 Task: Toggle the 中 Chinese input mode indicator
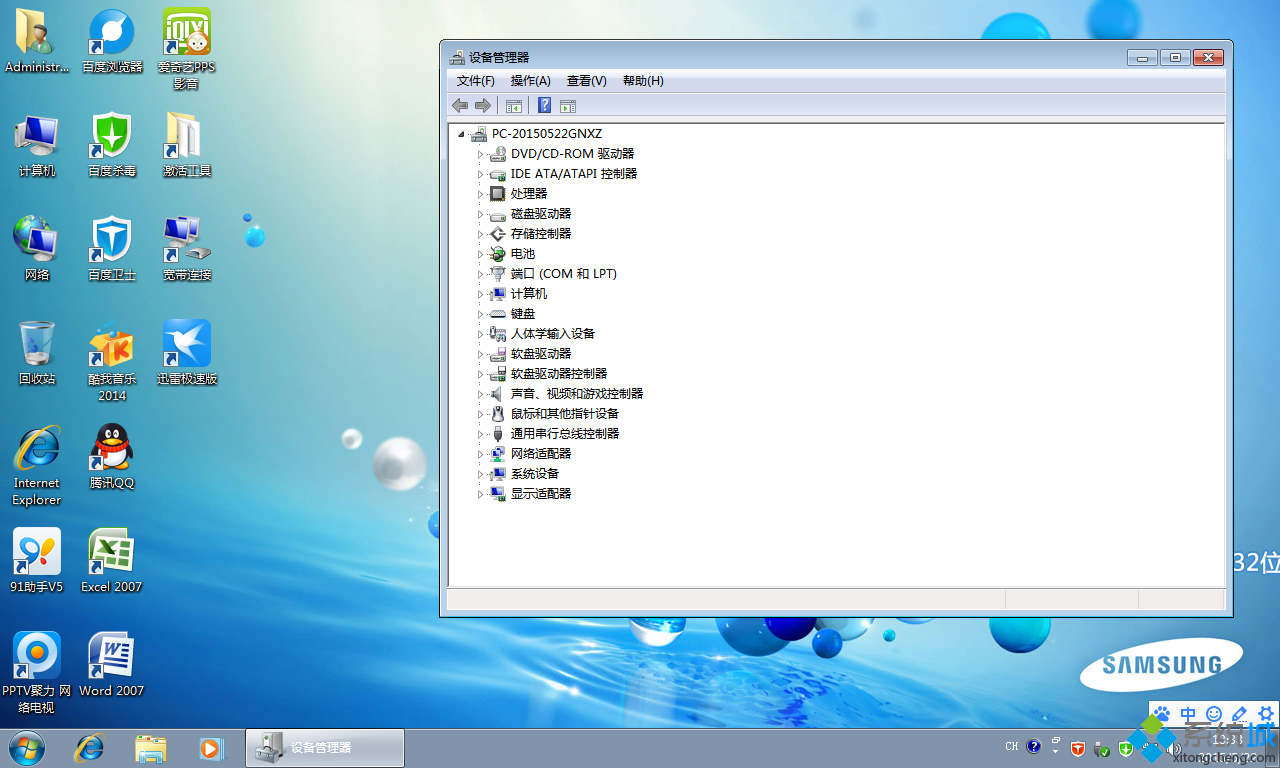tap(1188, 714)
